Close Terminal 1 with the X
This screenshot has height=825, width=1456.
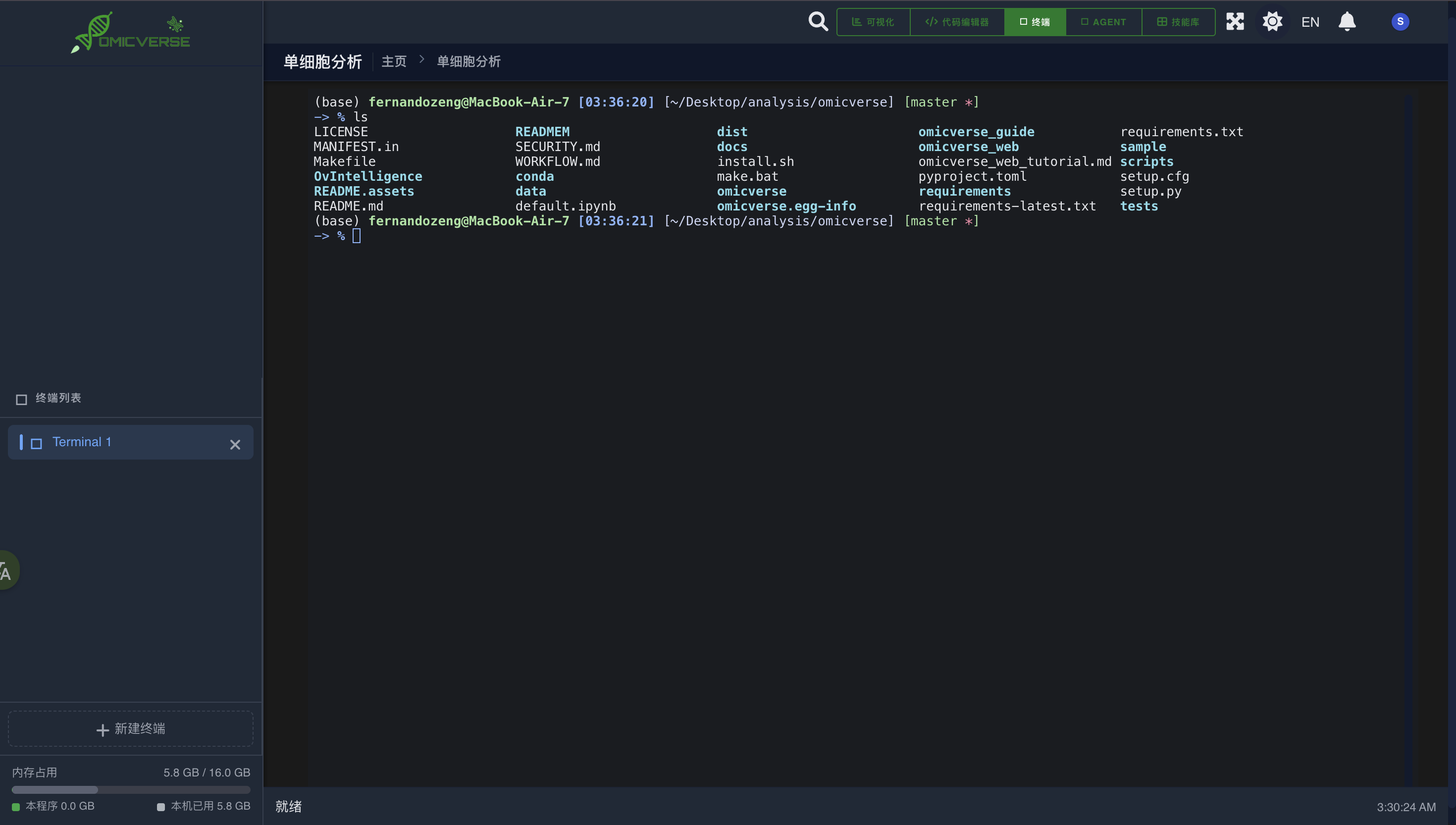[235, 445]
